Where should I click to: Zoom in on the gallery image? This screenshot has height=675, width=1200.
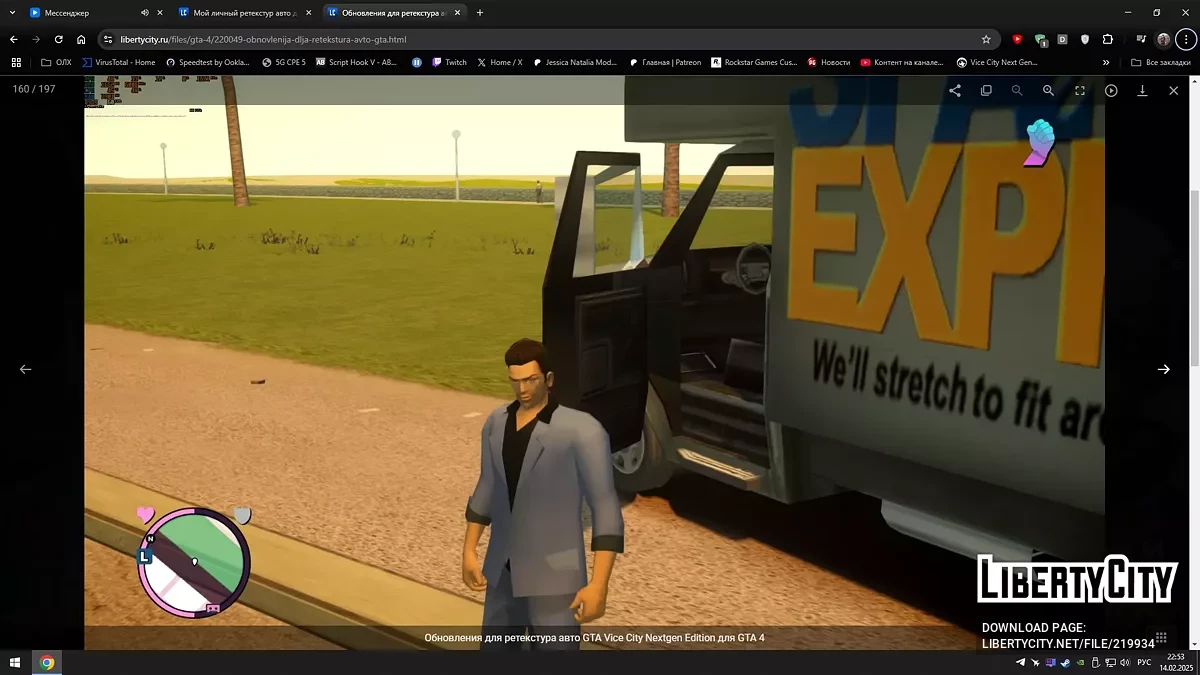[1048, 90]
